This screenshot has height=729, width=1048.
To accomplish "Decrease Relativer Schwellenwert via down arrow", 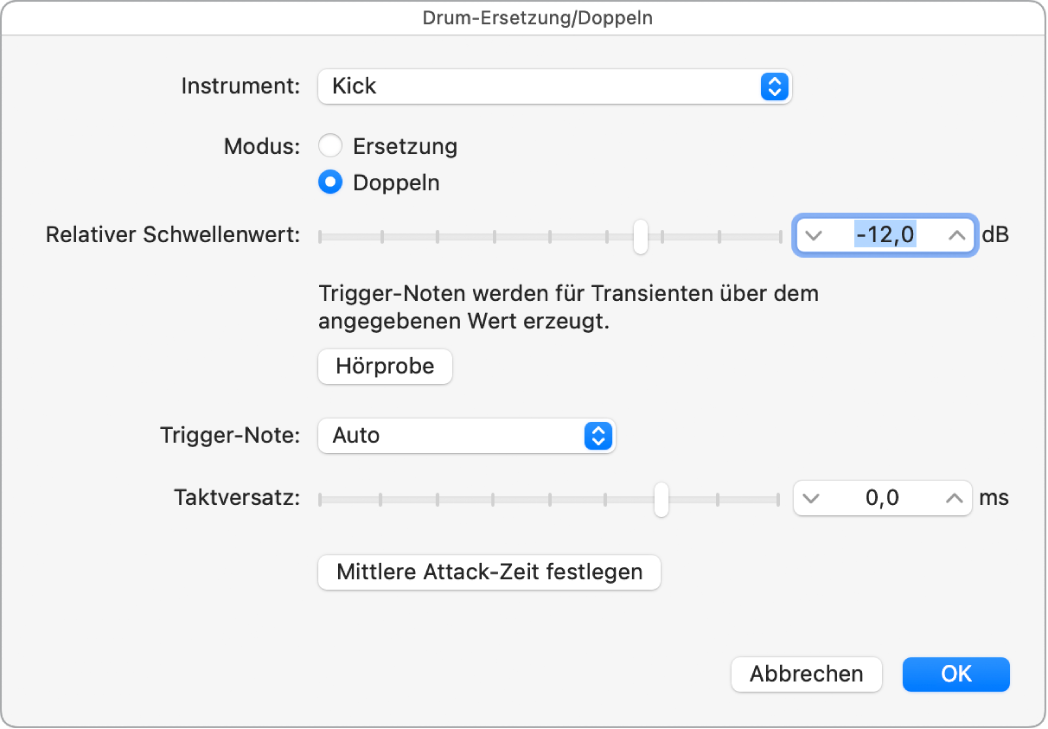I will (x=814, y=235).
